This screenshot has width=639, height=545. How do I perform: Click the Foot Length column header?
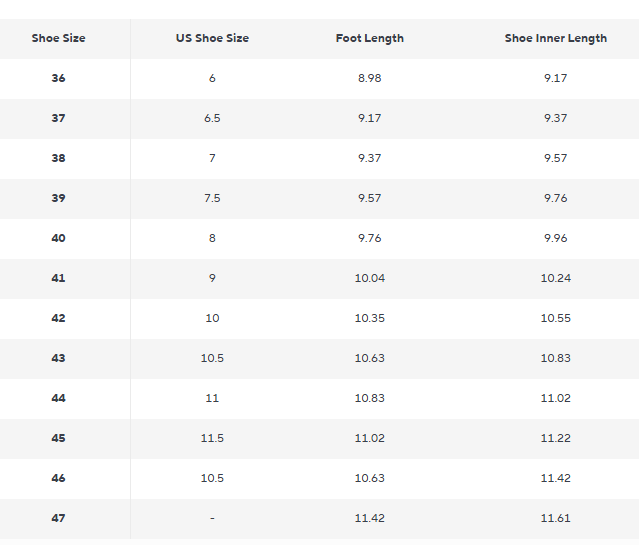(370, 39)
